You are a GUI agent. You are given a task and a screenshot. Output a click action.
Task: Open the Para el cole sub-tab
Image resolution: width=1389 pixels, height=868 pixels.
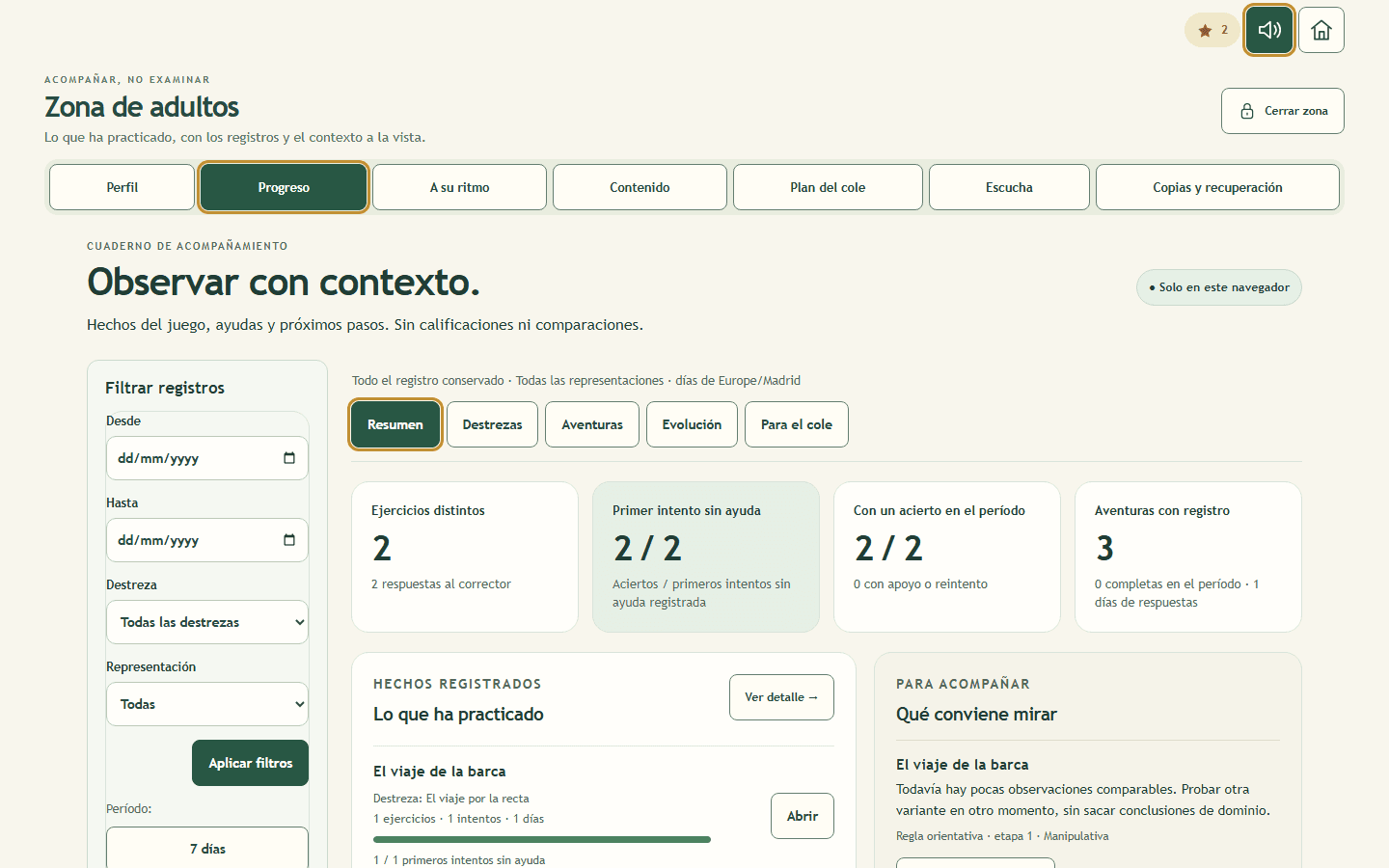pos(797,424)
